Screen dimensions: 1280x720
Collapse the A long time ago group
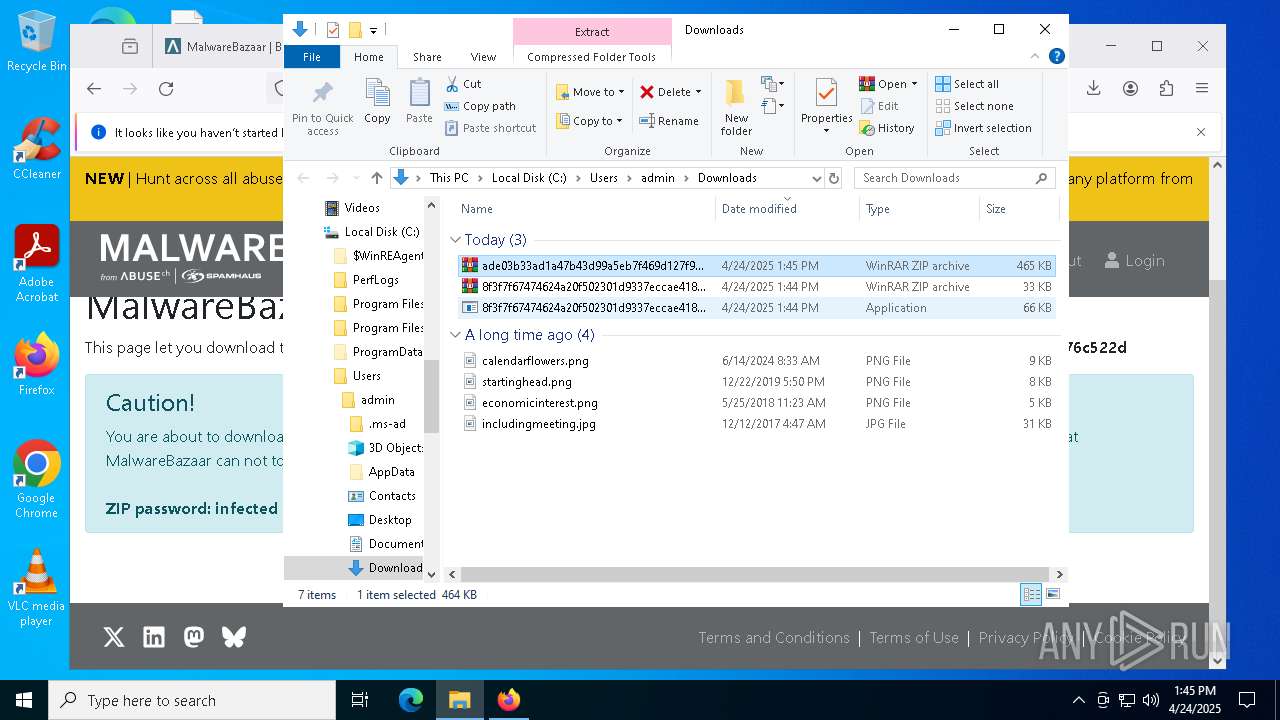coord(455,335)
